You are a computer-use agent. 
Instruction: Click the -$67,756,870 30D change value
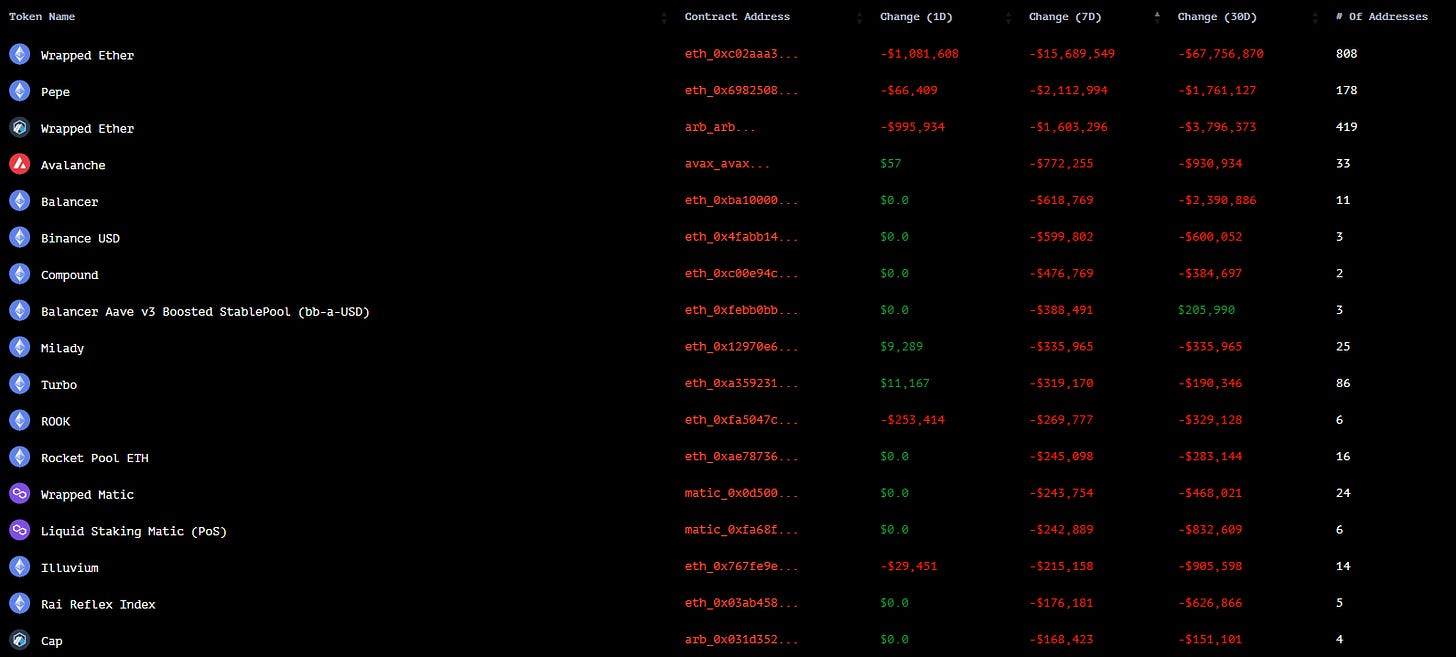tap(1221, 54)
